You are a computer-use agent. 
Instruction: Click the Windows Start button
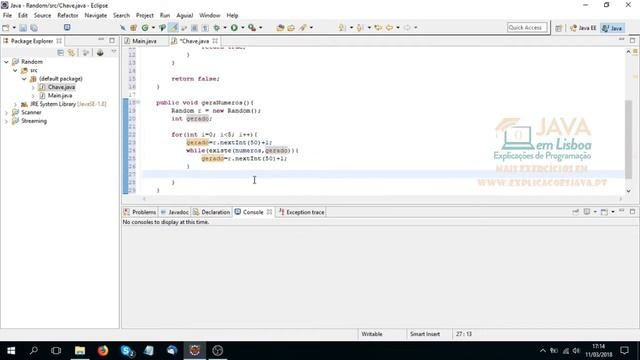[x=11, y=351]
